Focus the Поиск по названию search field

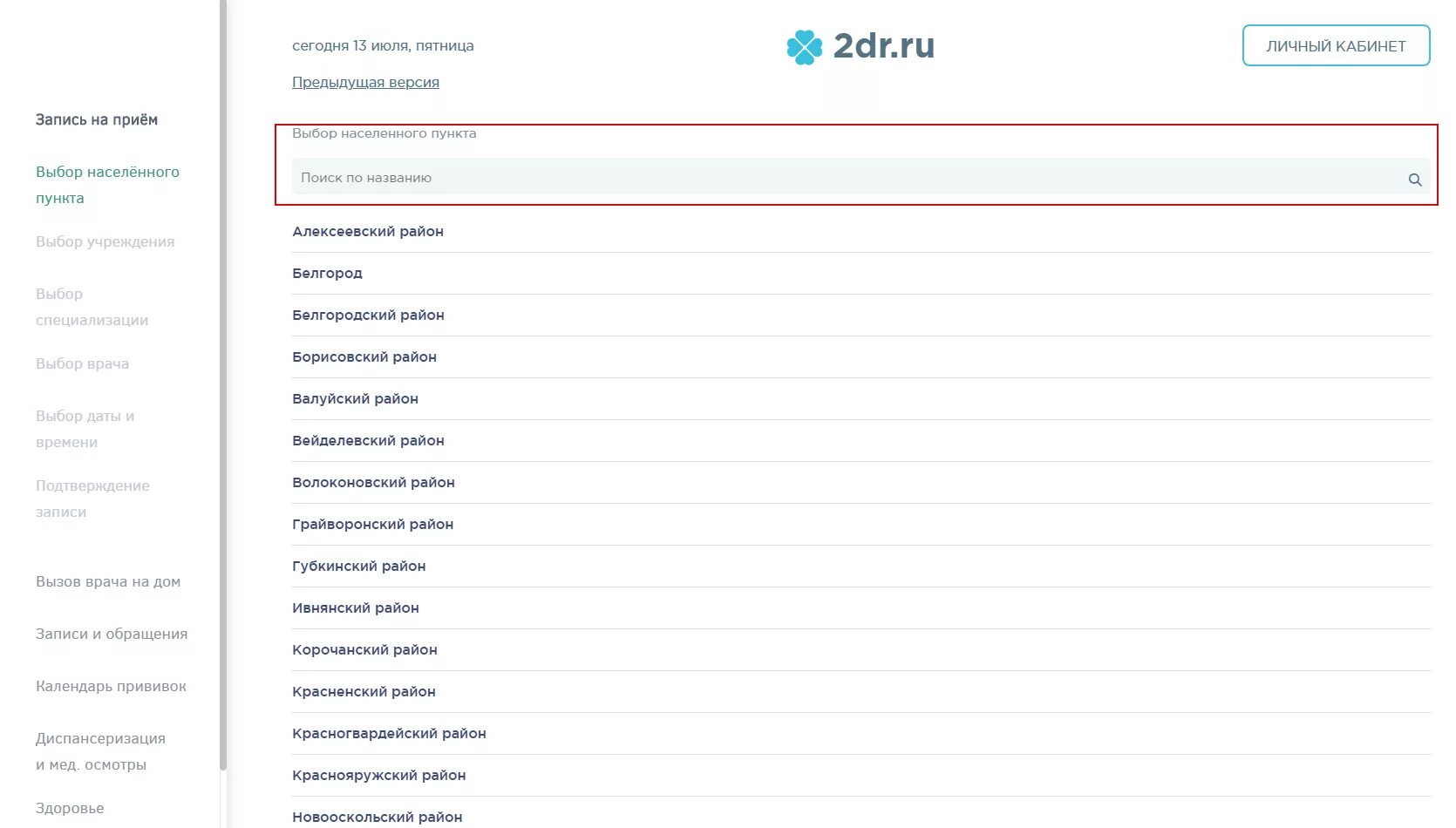coord(861,177)
